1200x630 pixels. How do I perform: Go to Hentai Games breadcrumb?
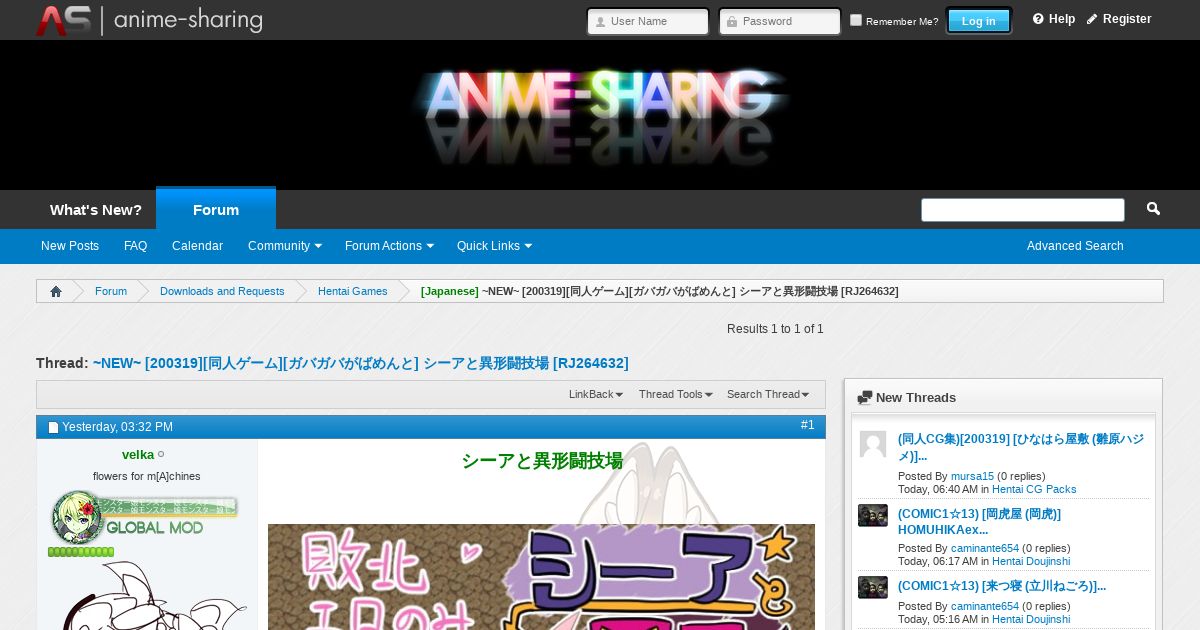coord(353,291)
